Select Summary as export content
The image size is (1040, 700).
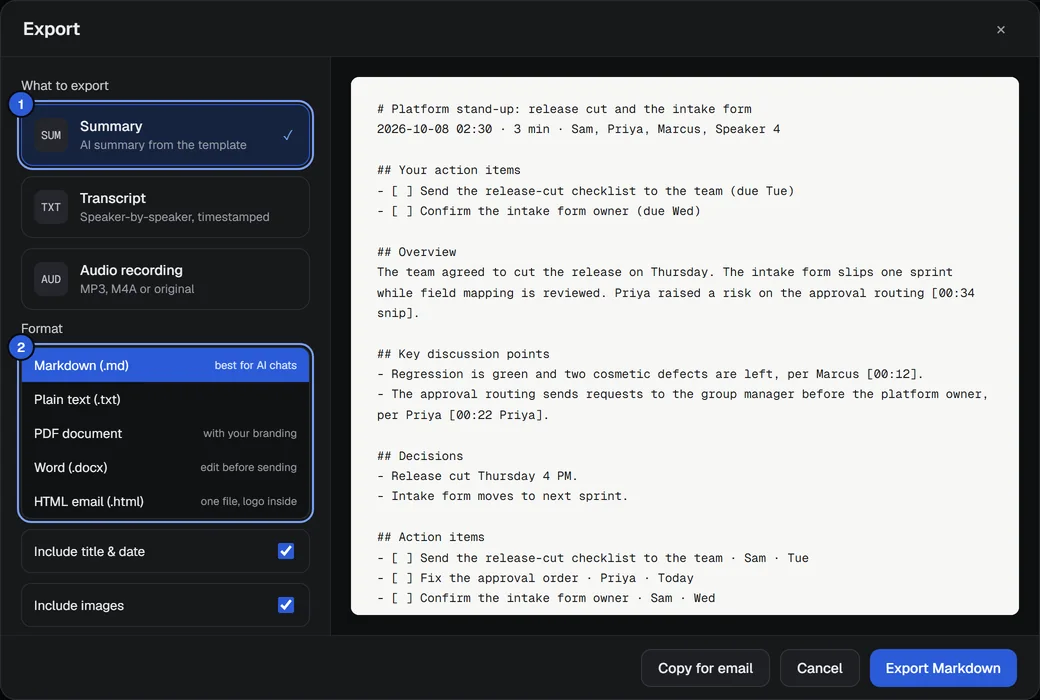click(x=165, y=135)
